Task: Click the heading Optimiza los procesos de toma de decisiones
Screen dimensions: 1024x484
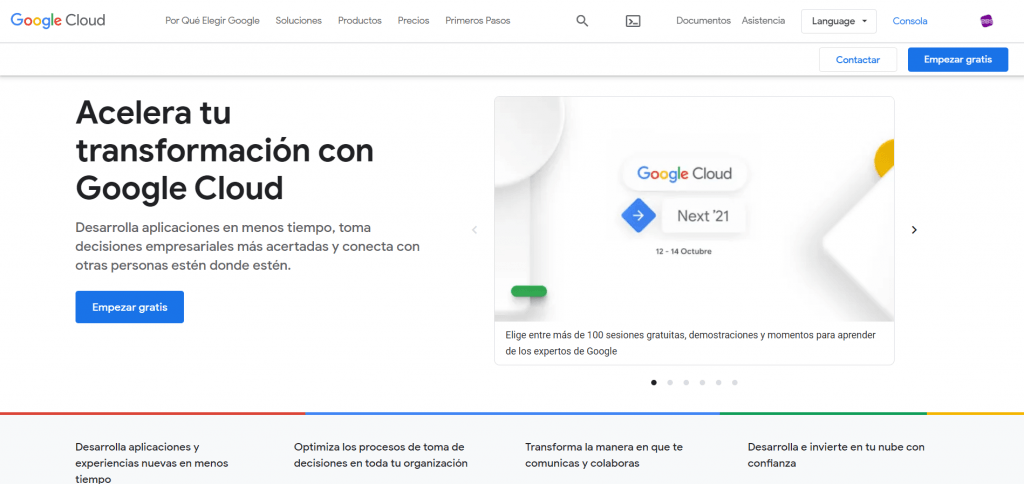Action: pos(381,455)
